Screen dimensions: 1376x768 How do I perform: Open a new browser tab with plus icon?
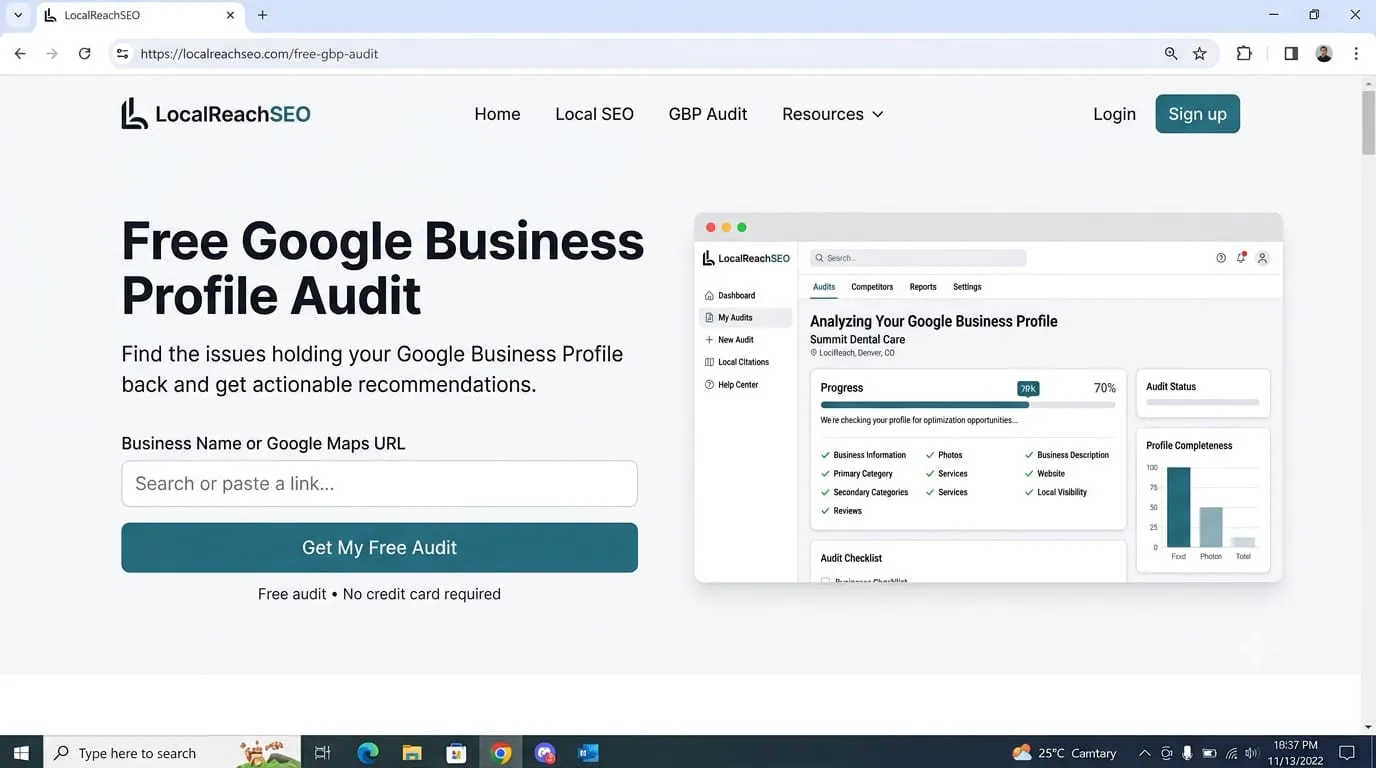click(x=262, y=15)
